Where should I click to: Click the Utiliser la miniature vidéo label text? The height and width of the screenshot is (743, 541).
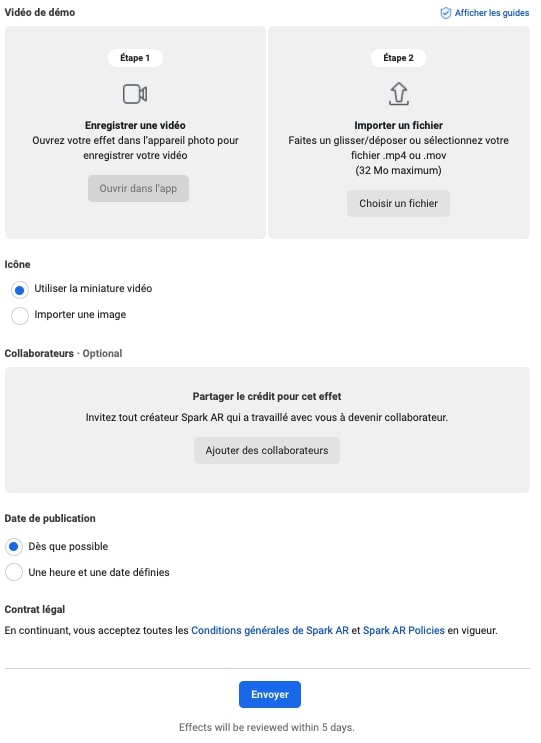click(93, 288)
